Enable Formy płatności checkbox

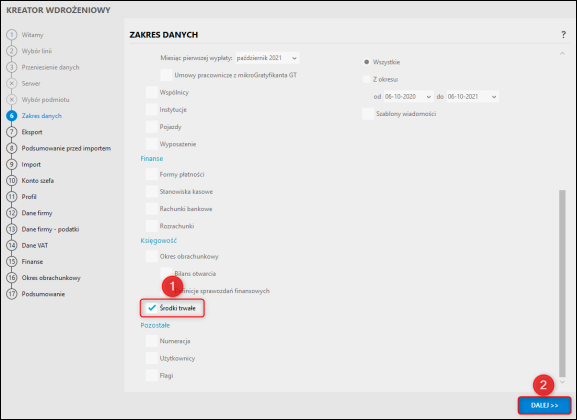152,174
